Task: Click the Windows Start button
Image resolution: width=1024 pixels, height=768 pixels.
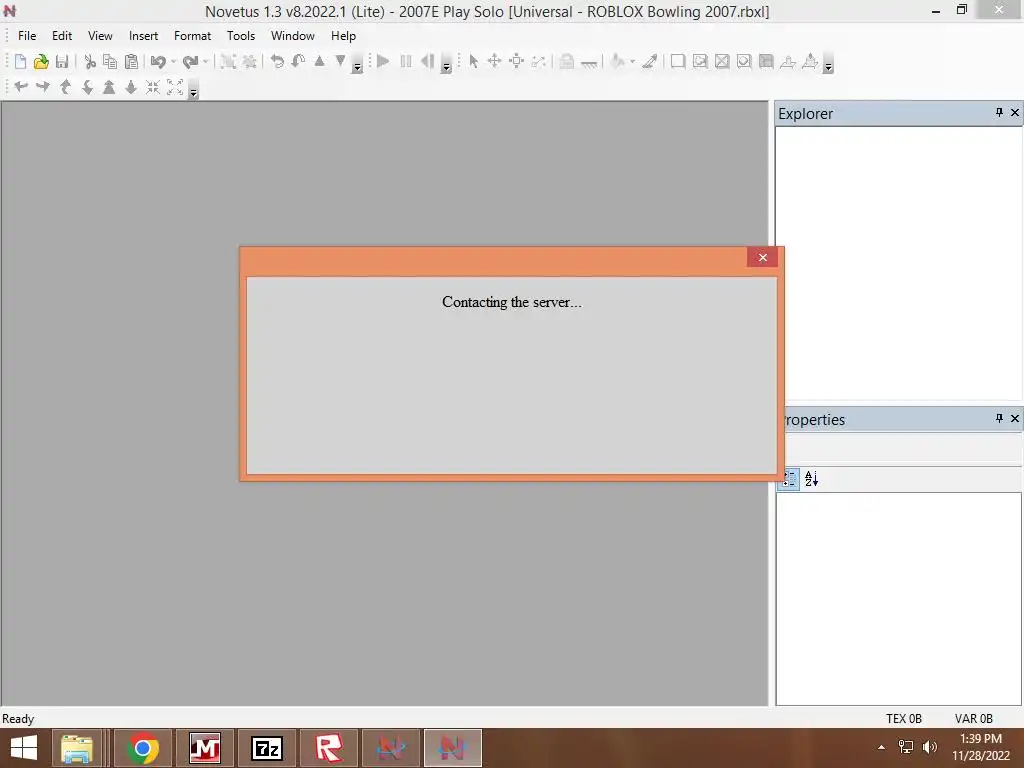Action: tap(24, 748)
